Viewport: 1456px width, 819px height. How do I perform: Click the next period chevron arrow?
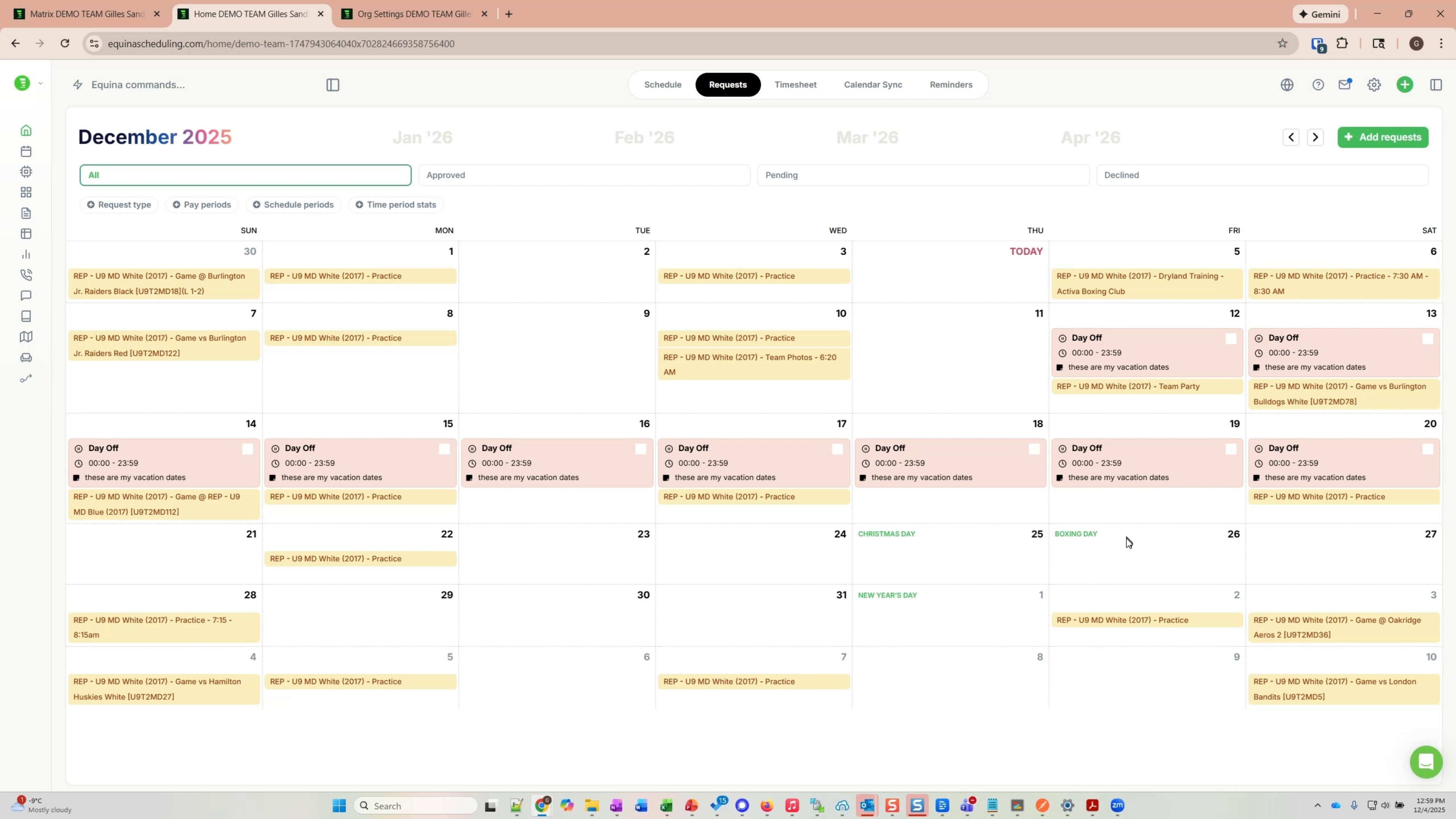click(1316, 137)
